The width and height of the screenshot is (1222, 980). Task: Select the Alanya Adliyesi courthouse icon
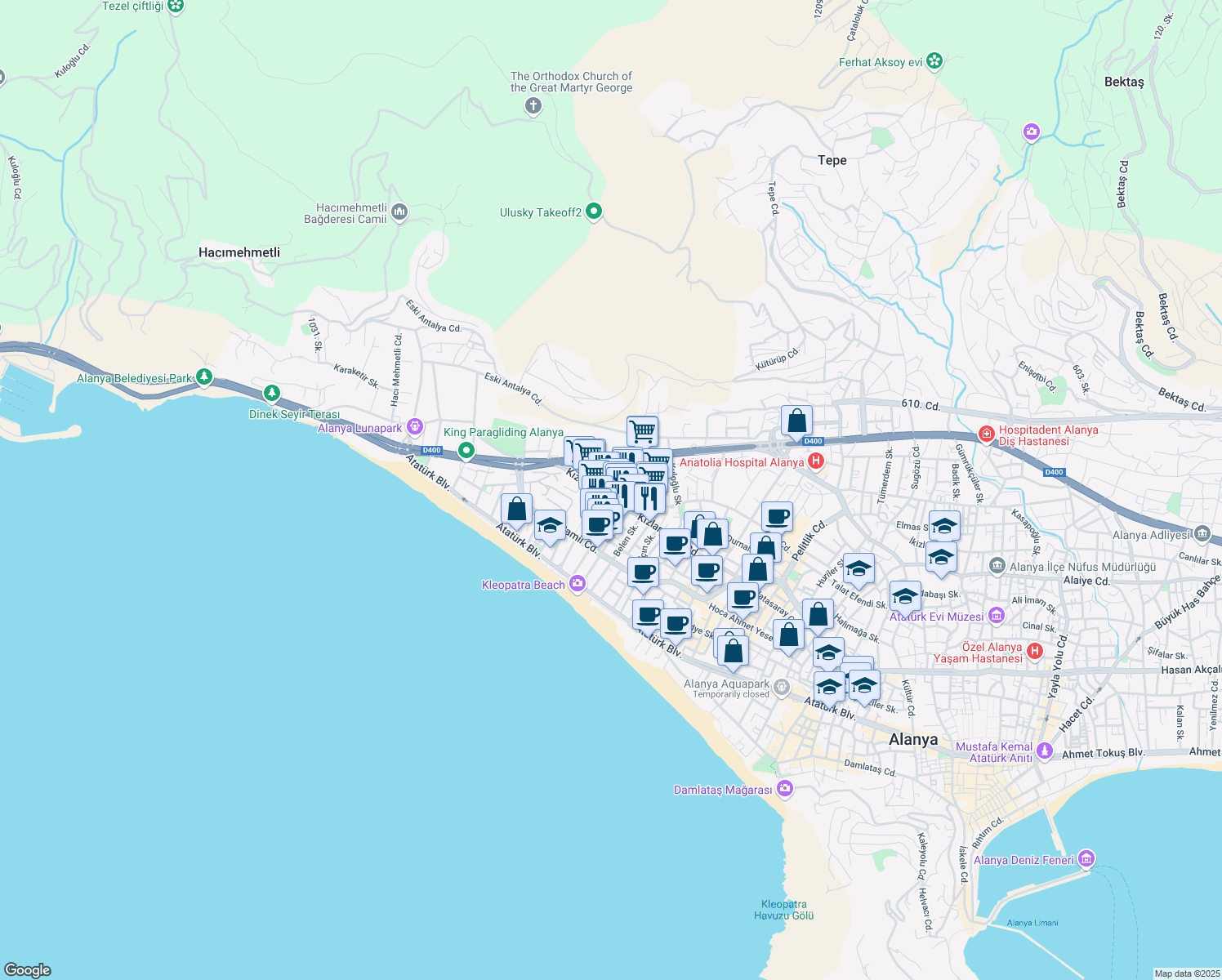click(x=1202, y=534)
